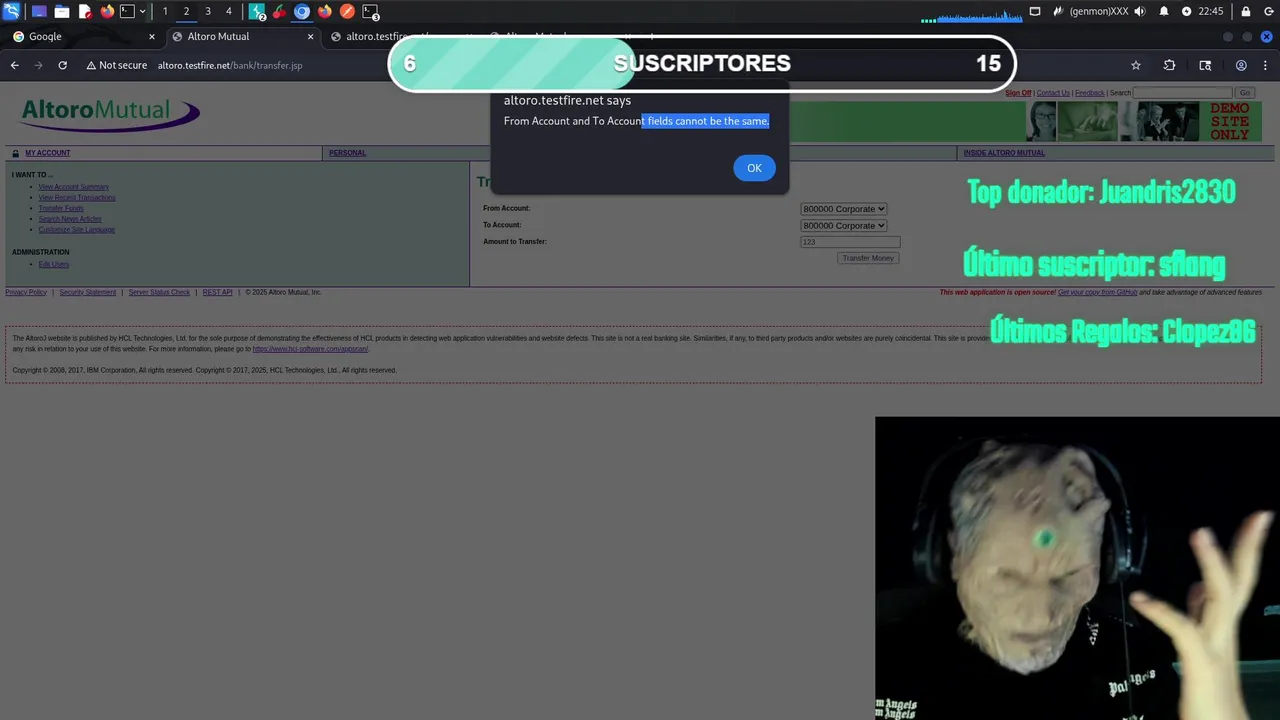
Task: Open the Kali applications menu icon
Action: tap(12, 12)
